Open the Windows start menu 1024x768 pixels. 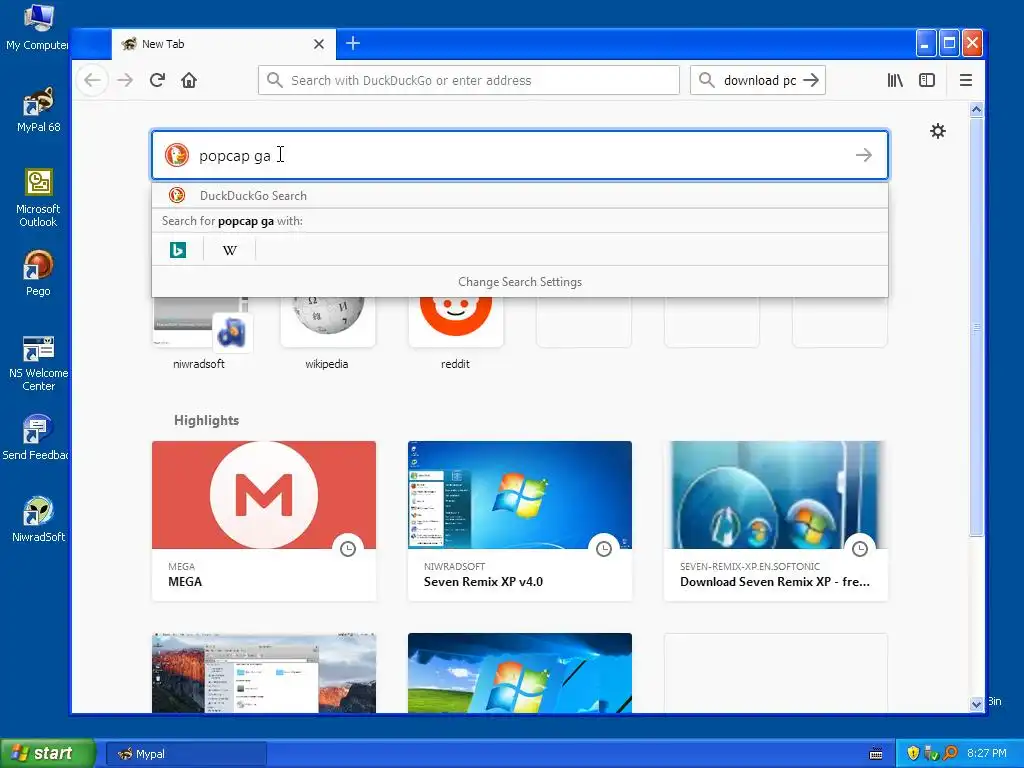coord(47,754)
